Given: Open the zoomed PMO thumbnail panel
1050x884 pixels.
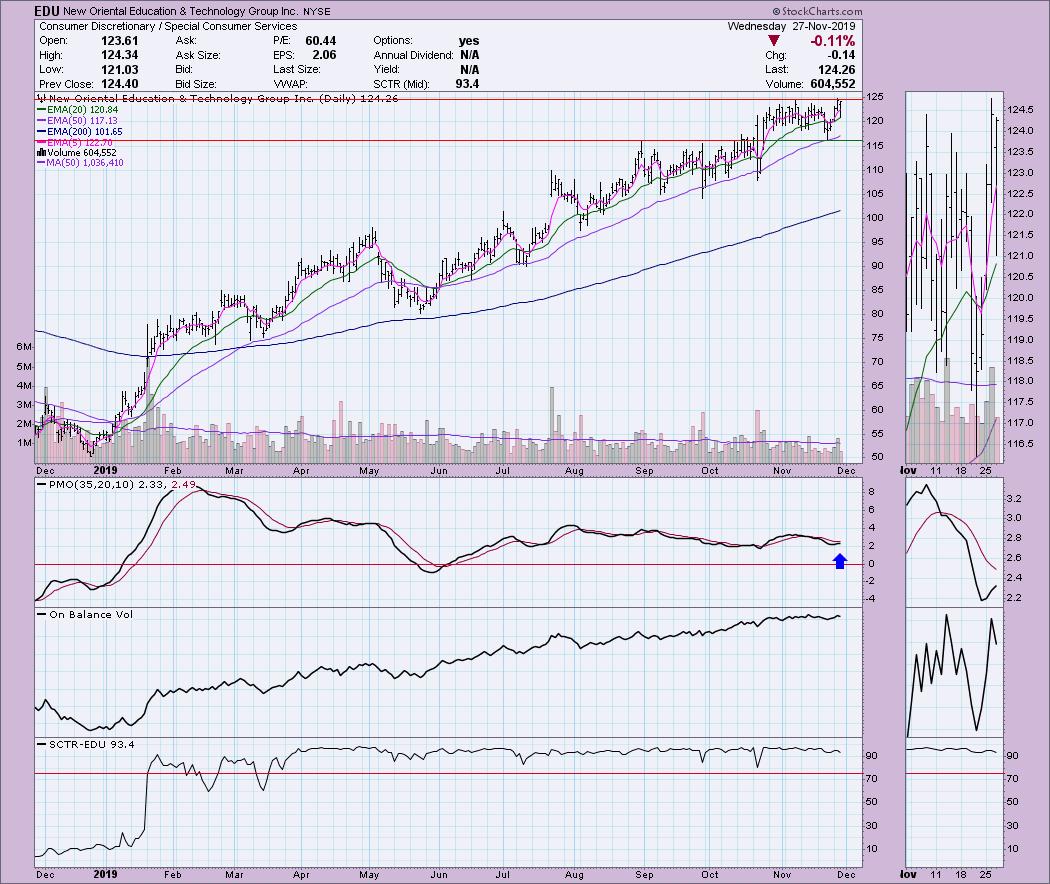Looking at the screenshot, I should point(954,541).
